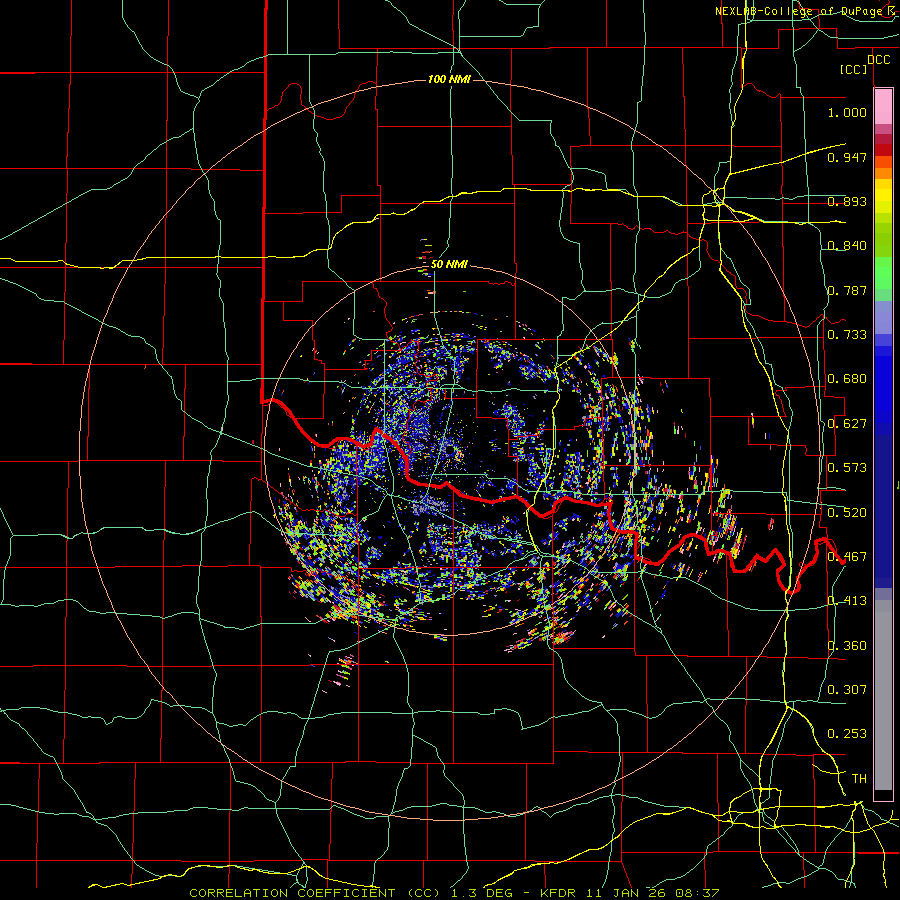Click the 0.520 legend value
Image resolution: width=900 pixels, height=900 pixels.
point(847,513)
